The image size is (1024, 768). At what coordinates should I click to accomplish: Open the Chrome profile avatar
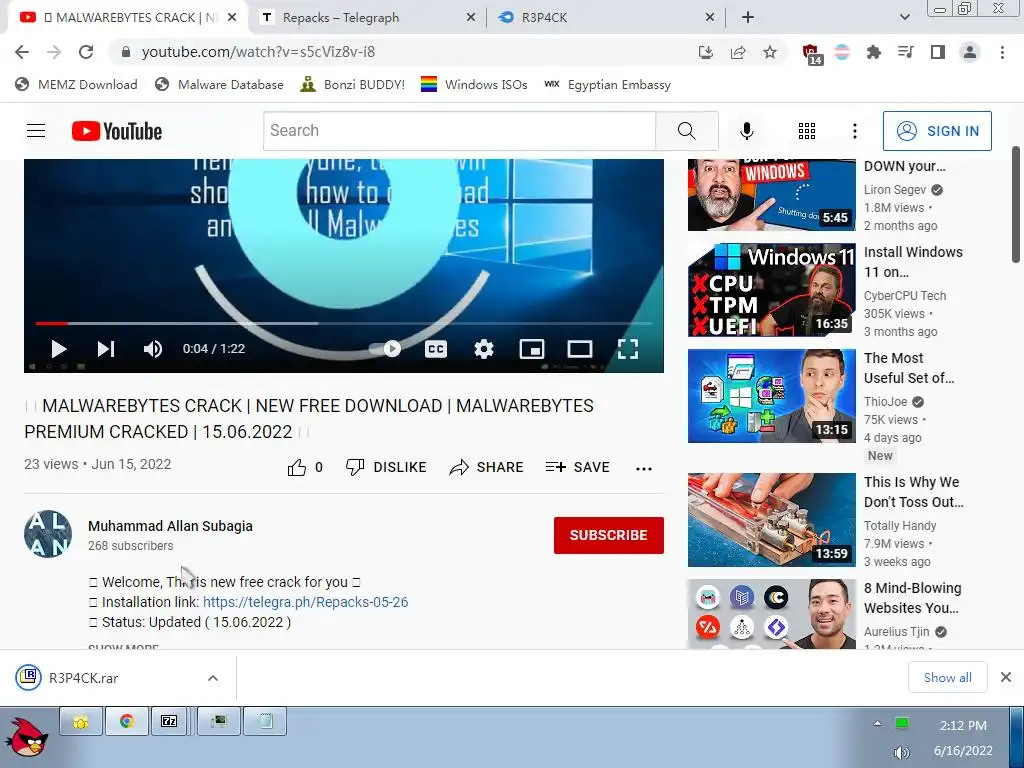(970, 52)
